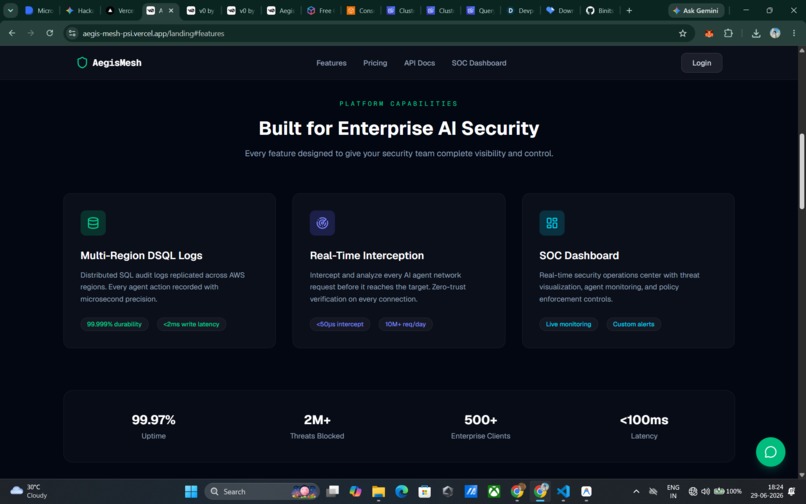This screenshot has width=806, height=504.
Task: Switch to the Quer tab
Action: point(481,10)
